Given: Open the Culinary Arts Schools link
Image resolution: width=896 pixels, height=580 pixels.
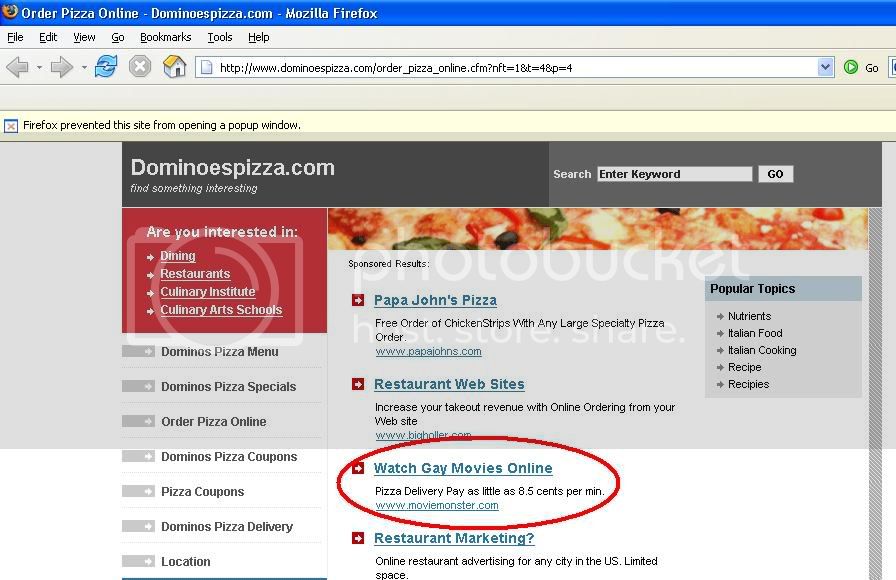Looking at the screenshot, I should [x=221, y=310].
